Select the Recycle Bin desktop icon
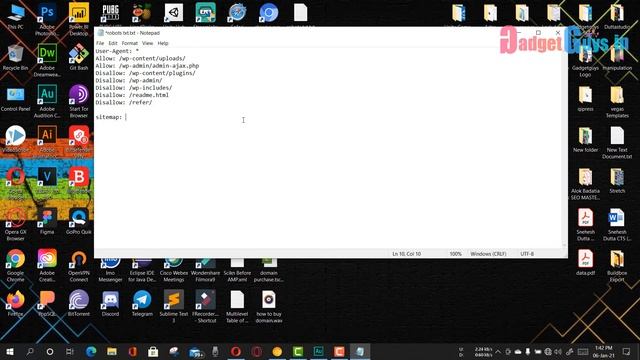The height and width of the screenshot is (360, 640). (x=16, y=58)
